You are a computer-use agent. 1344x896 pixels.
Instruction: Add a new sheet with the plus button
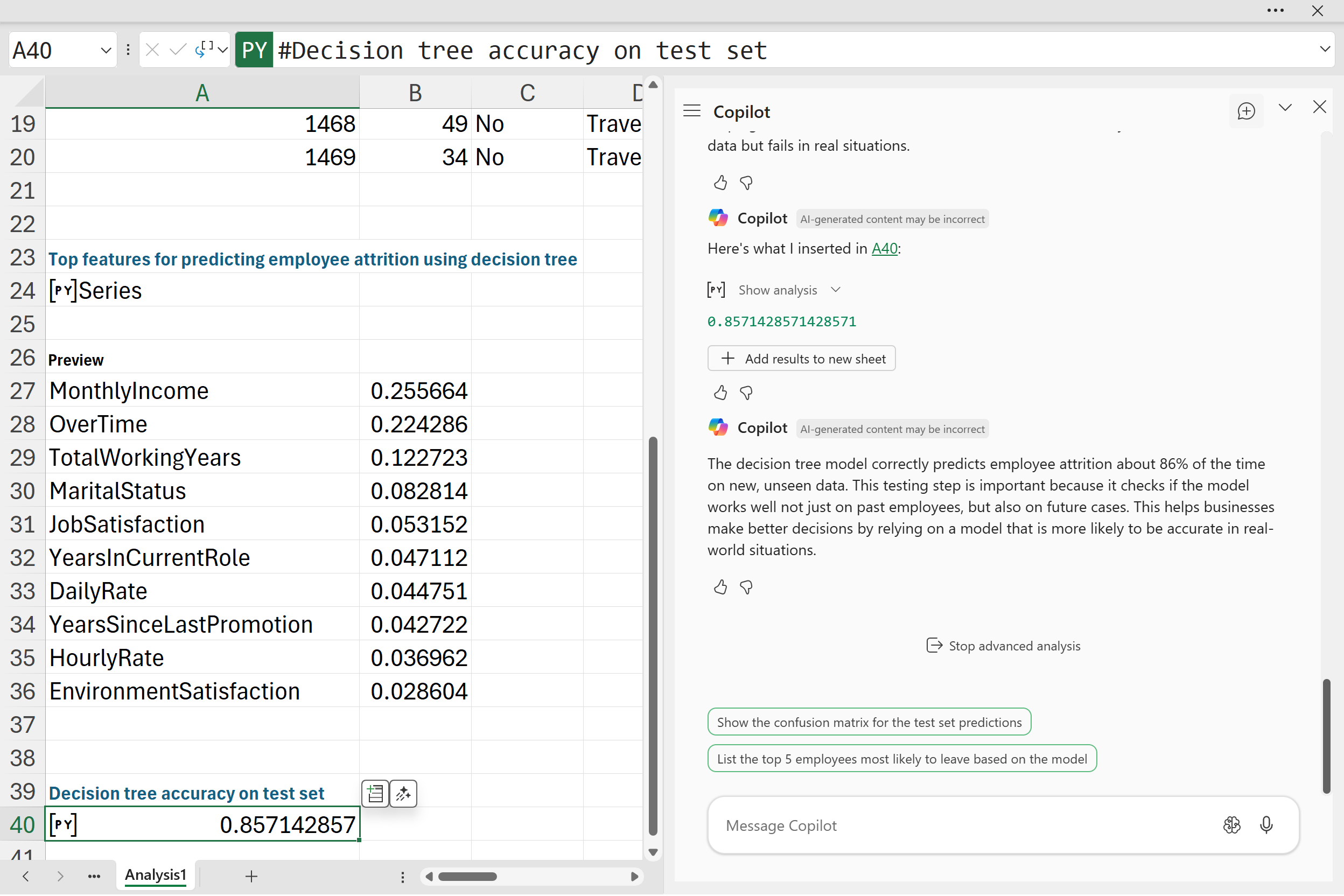tap(251, 876)
